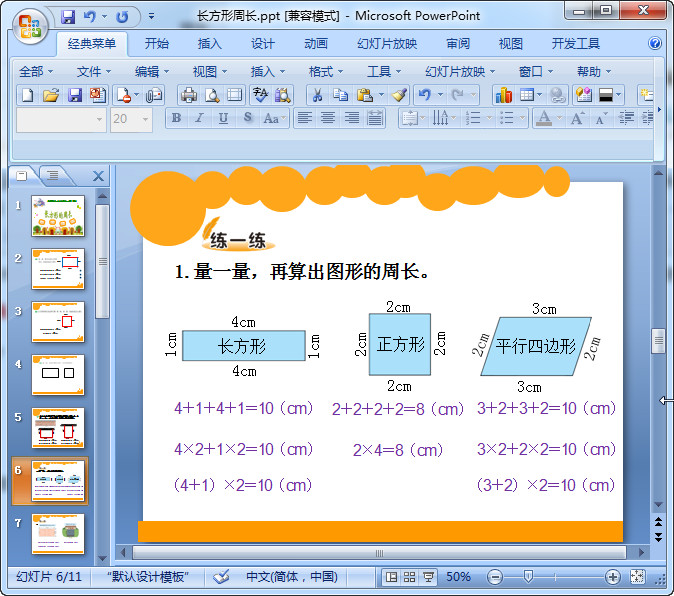Viewport: 674px width, 596px height.
Task: Open Customize Quick Access Toolbar dropdown
Action: pyautogui.click(x=151, y=16)
